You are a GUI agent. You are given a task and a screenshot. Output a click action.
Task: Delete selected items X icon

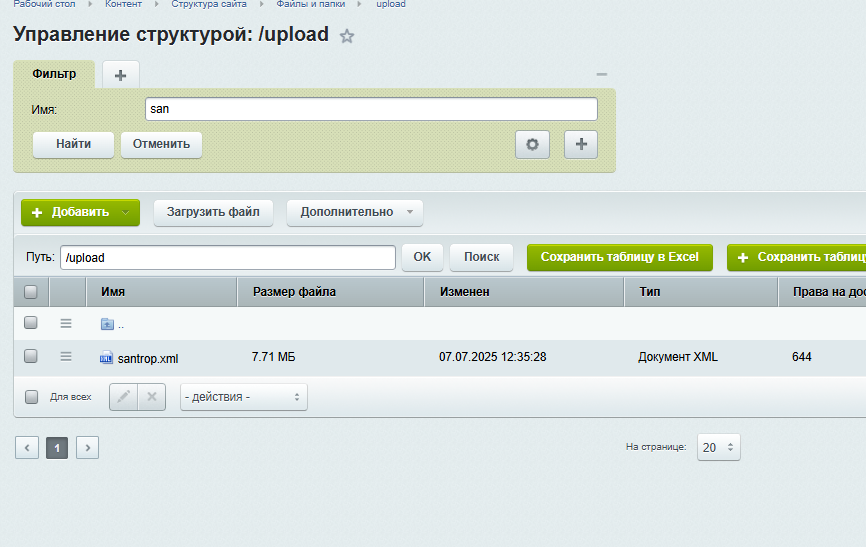click(x=152, y=397)
